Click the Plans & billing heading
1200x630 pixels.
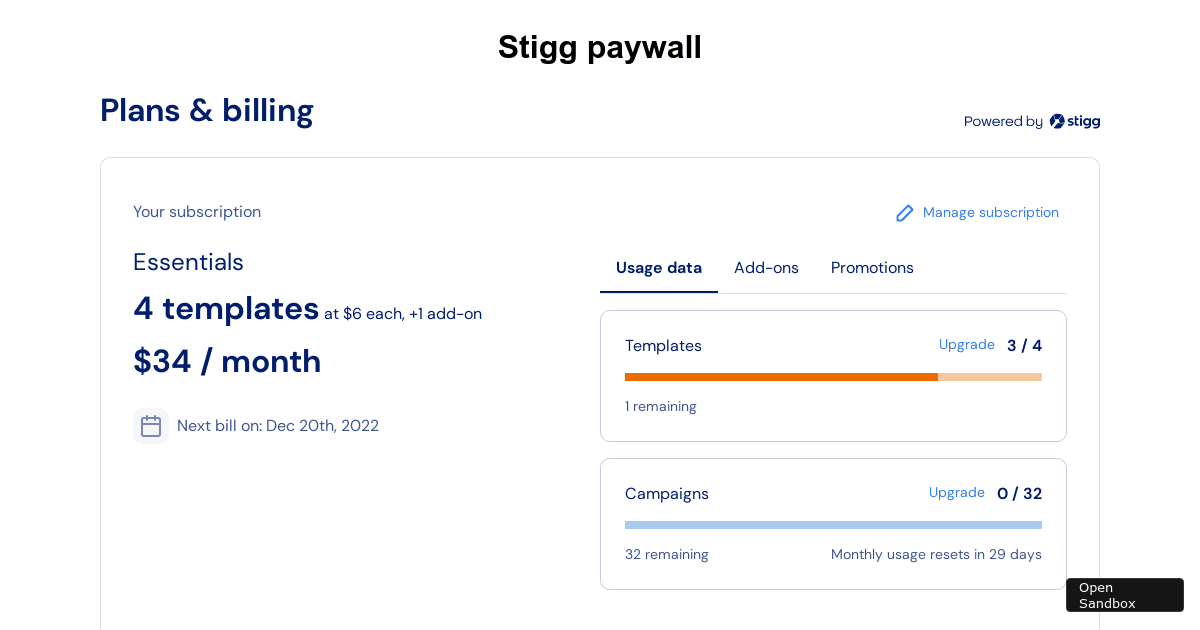pos(207,110)
